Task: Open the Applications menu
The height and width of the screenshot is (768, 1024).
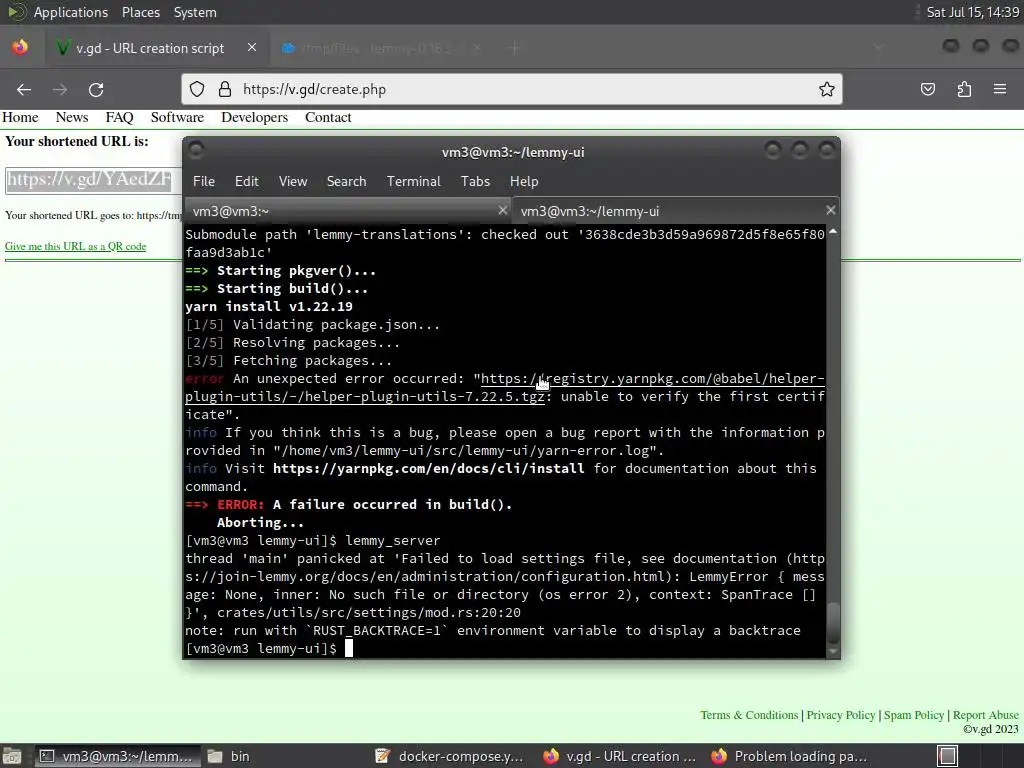Action: pos(71,12)
